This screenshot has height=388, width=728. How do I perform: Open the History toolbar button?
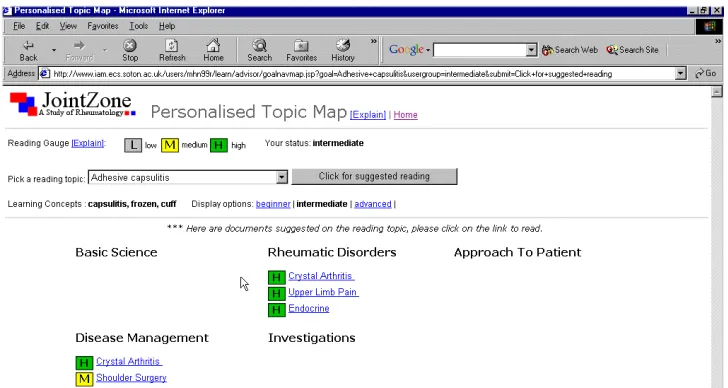click(343, 51)
